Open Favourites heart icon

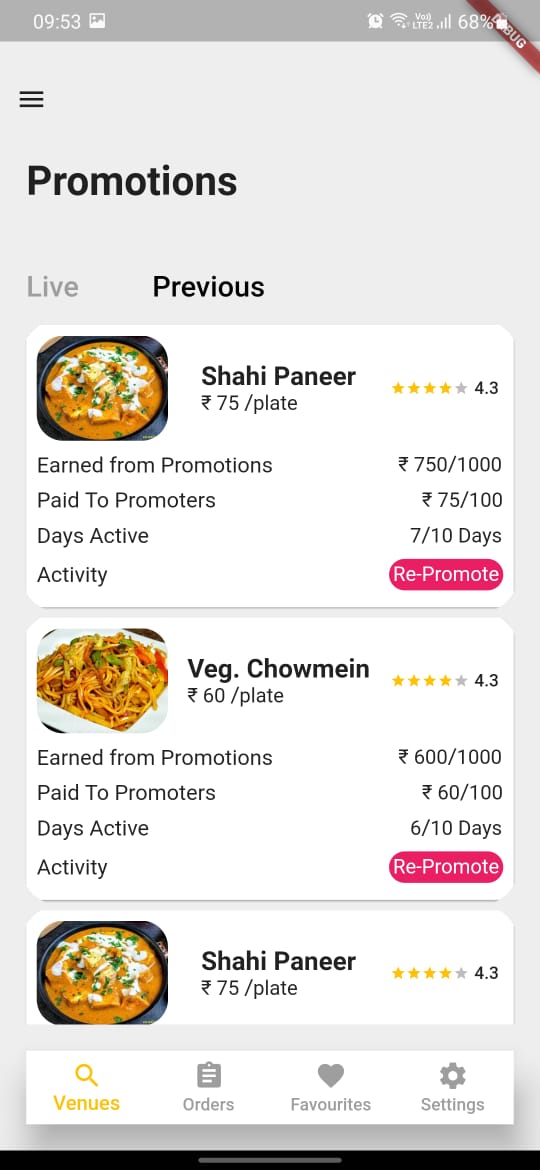(x=330, y=1075)
